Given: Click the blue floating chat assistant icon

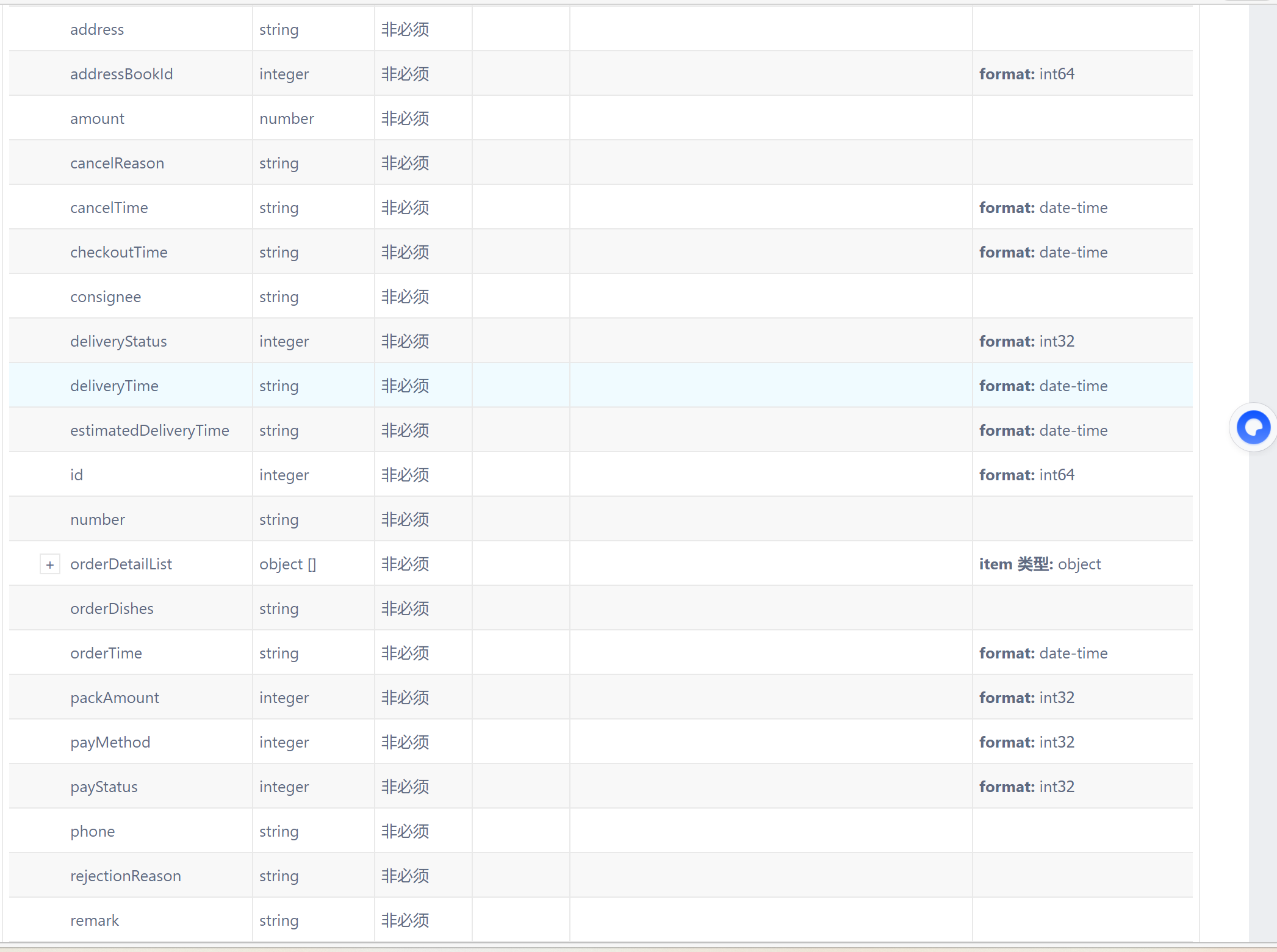Looking at the screenshot, I should pyautogui.click(x=1253, y=427).
